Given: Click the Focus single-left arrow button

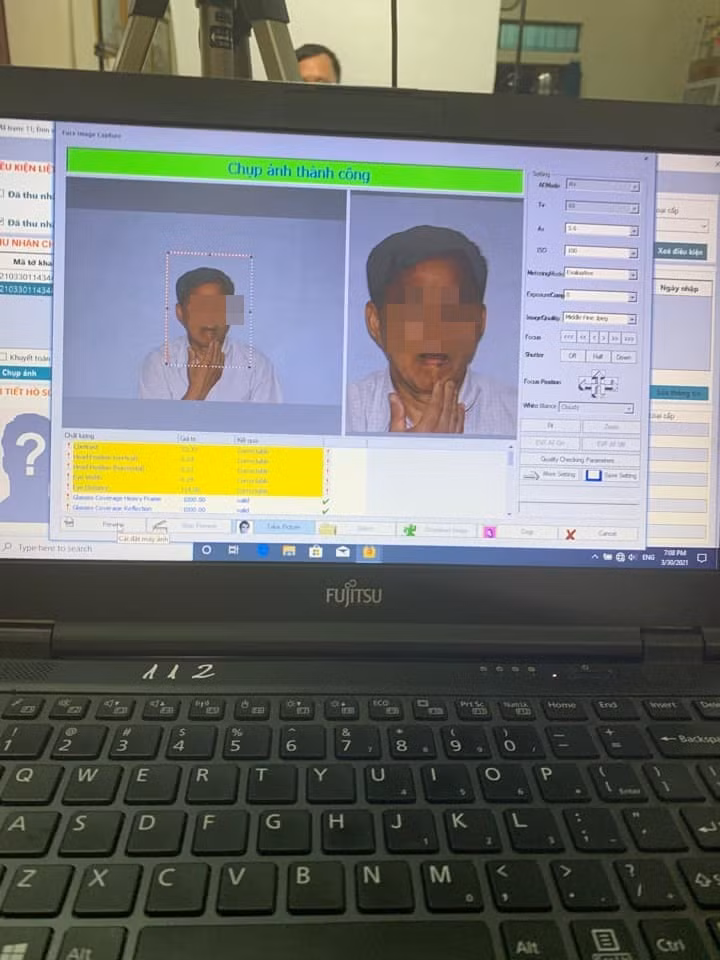Looking at the screenshot, I should (594, 338).
